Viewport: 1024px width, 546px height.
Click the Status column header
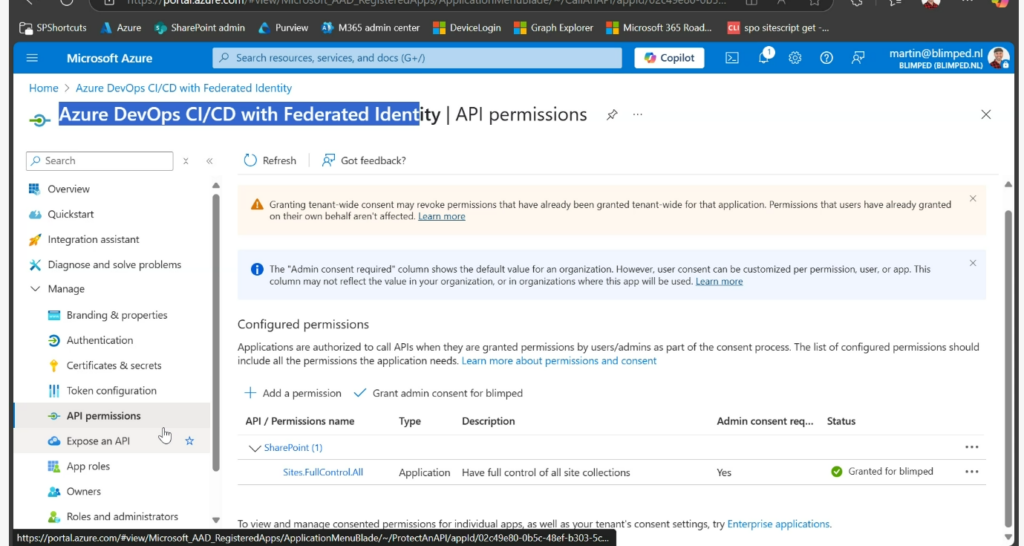841,421
